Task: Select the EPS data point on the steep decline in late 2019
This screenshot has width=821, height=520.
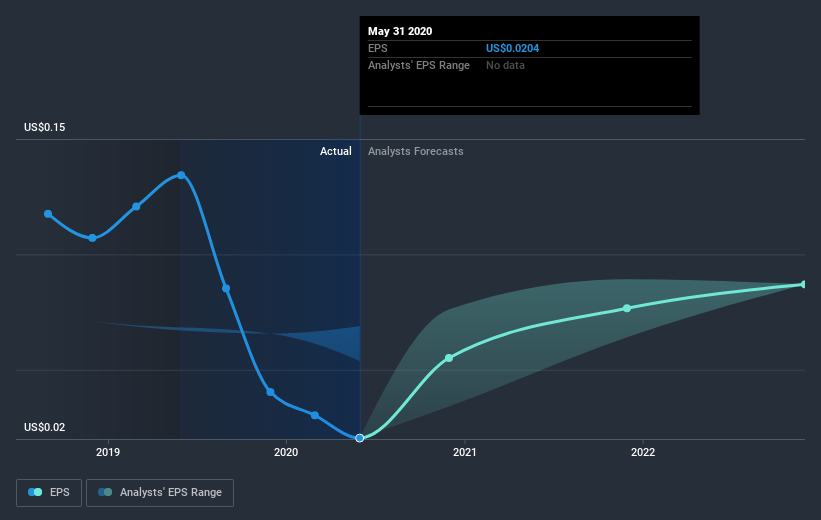Action: (226, 289)
